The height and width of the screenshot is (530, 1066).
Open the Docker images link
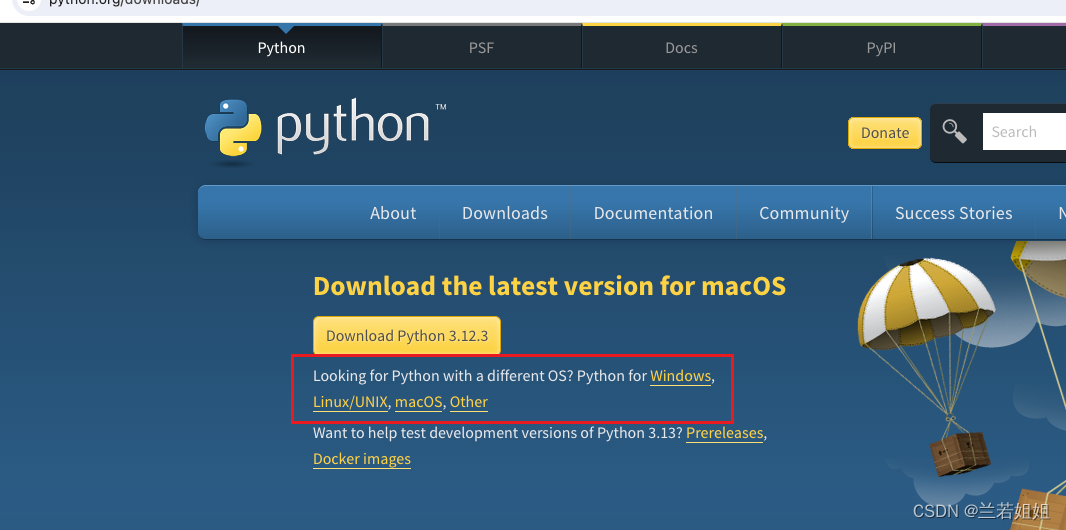tap(362, 459)
